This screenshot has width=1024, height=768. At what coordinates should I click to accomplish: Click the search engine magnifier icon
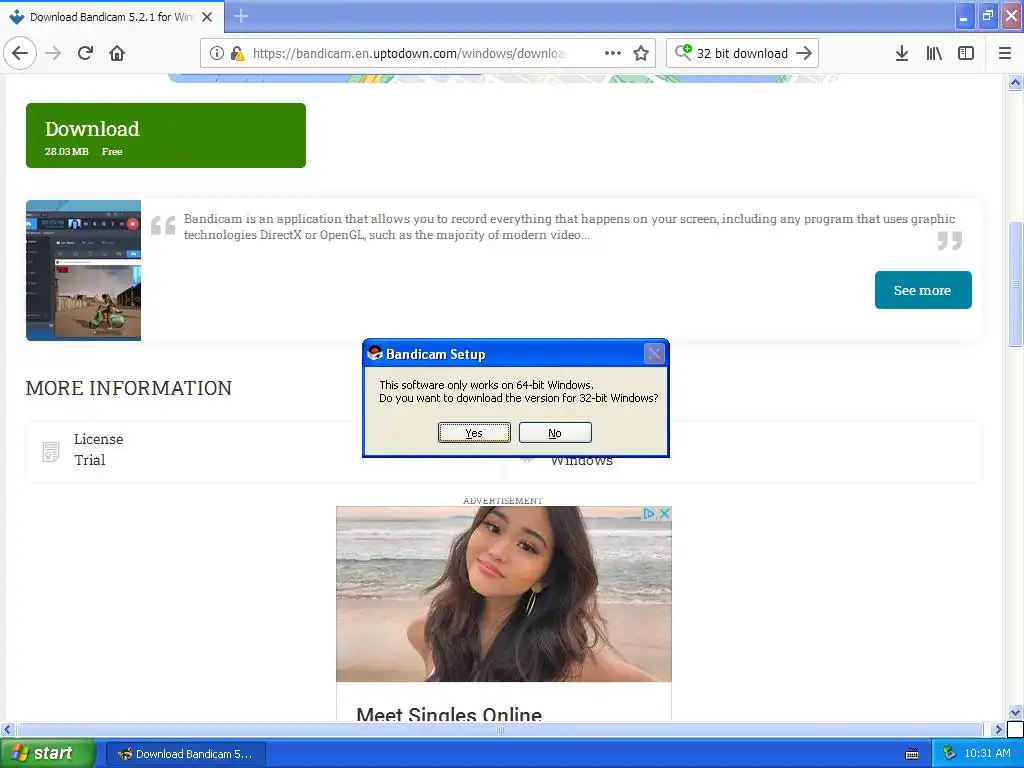(682, 52)
